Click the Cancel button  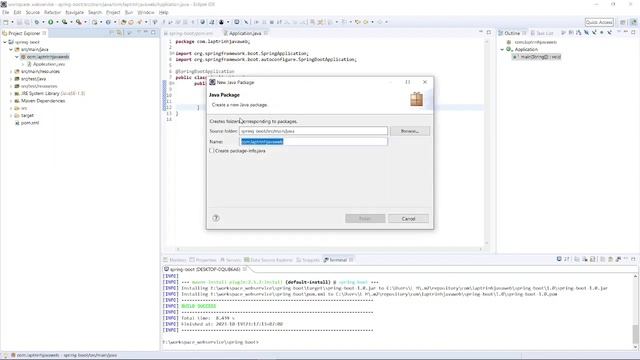(x=408, y=219)
